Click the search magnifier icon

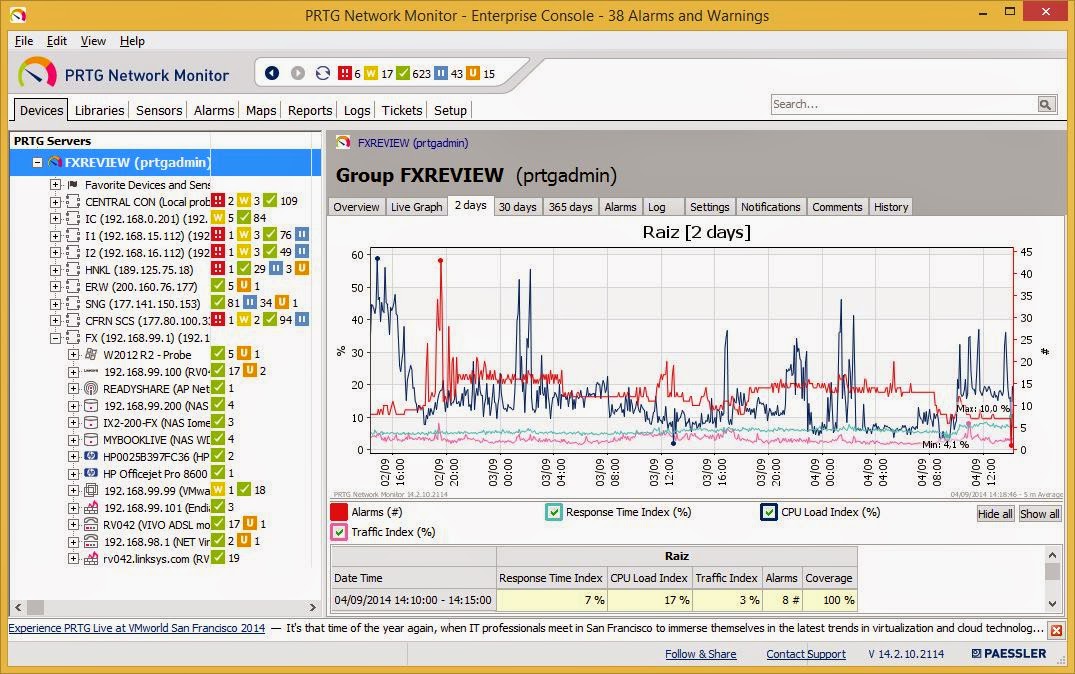click(1046, 104)
